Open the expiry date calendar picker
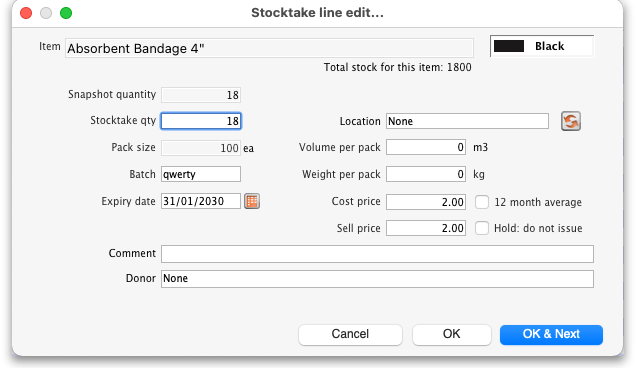This screenshot has width=636, height=368. click(x=252, y=201)
